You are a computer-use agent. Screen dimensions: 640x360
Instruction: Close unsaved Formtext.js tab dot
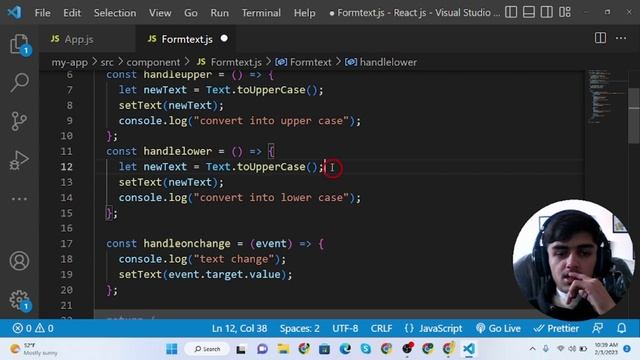224,38
